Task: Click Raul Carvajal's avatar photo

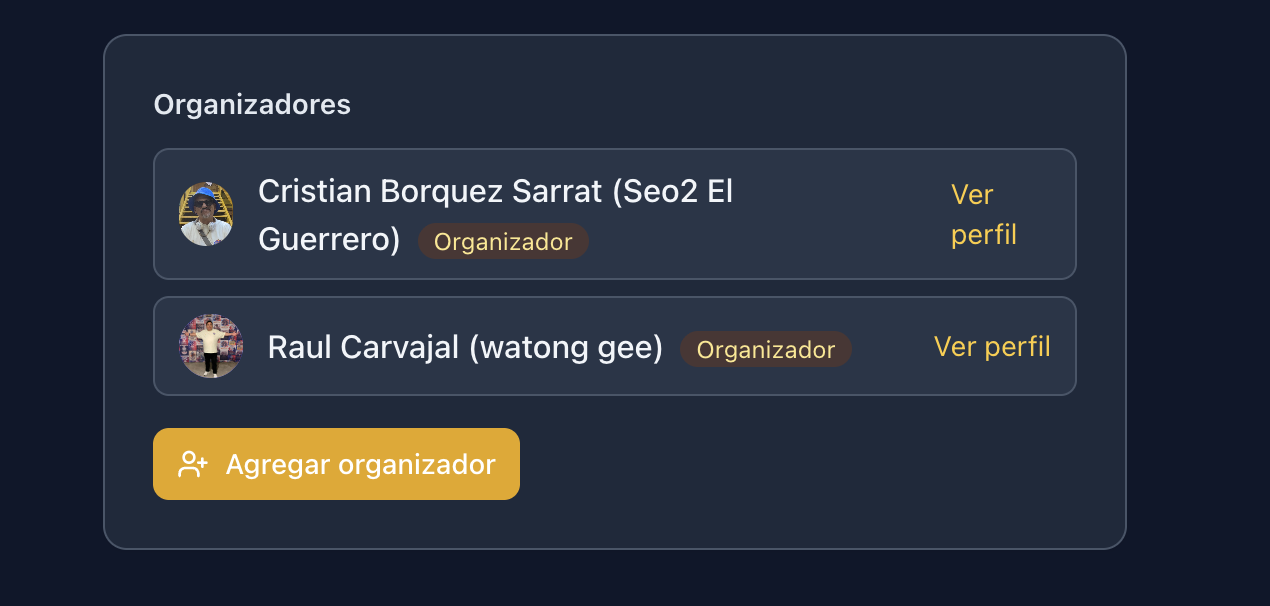Action: pyautogui.click(x=211, y=346)
